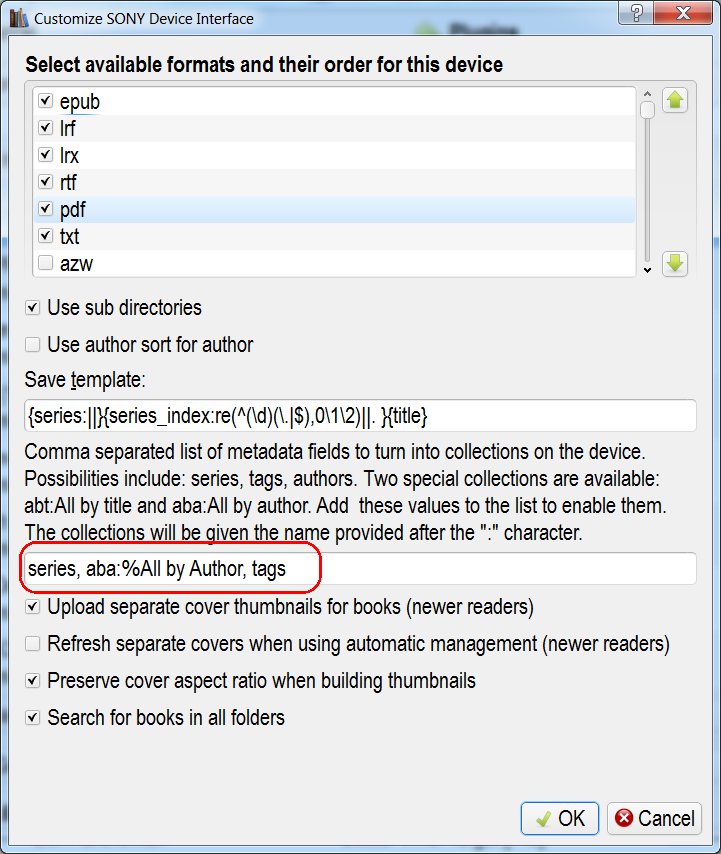The width and height of the screenshot is (721, 854).
Task: Uncheck the epub format checkbox
Action: click(x=45, y=100)
